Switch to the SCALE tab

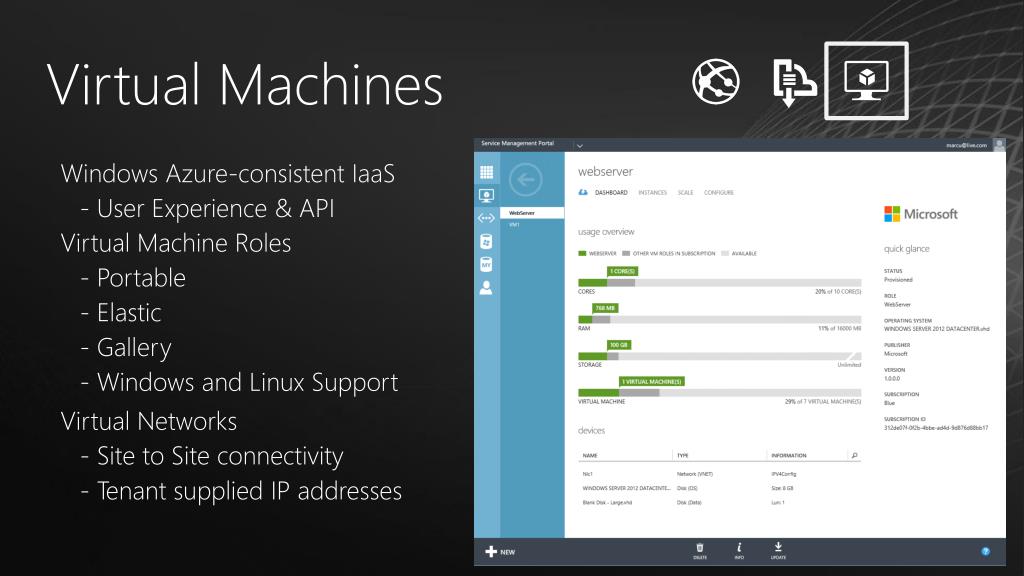pyautogui.click(x=686, y=193)
